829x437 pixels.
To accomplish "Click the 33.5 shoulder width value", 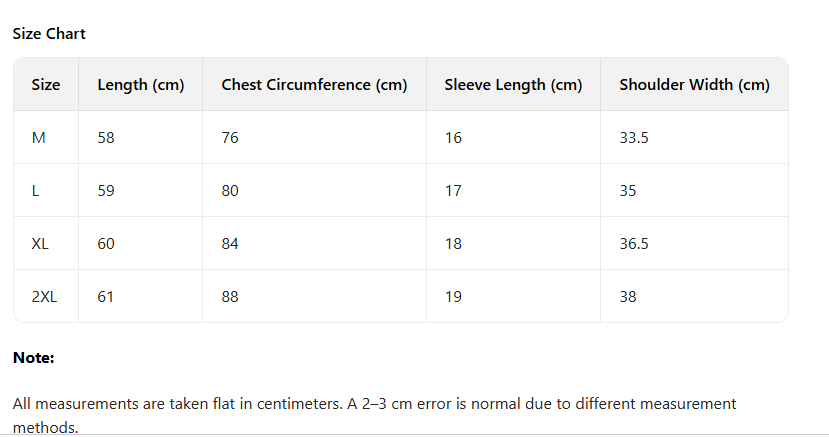I will [634, 138].
